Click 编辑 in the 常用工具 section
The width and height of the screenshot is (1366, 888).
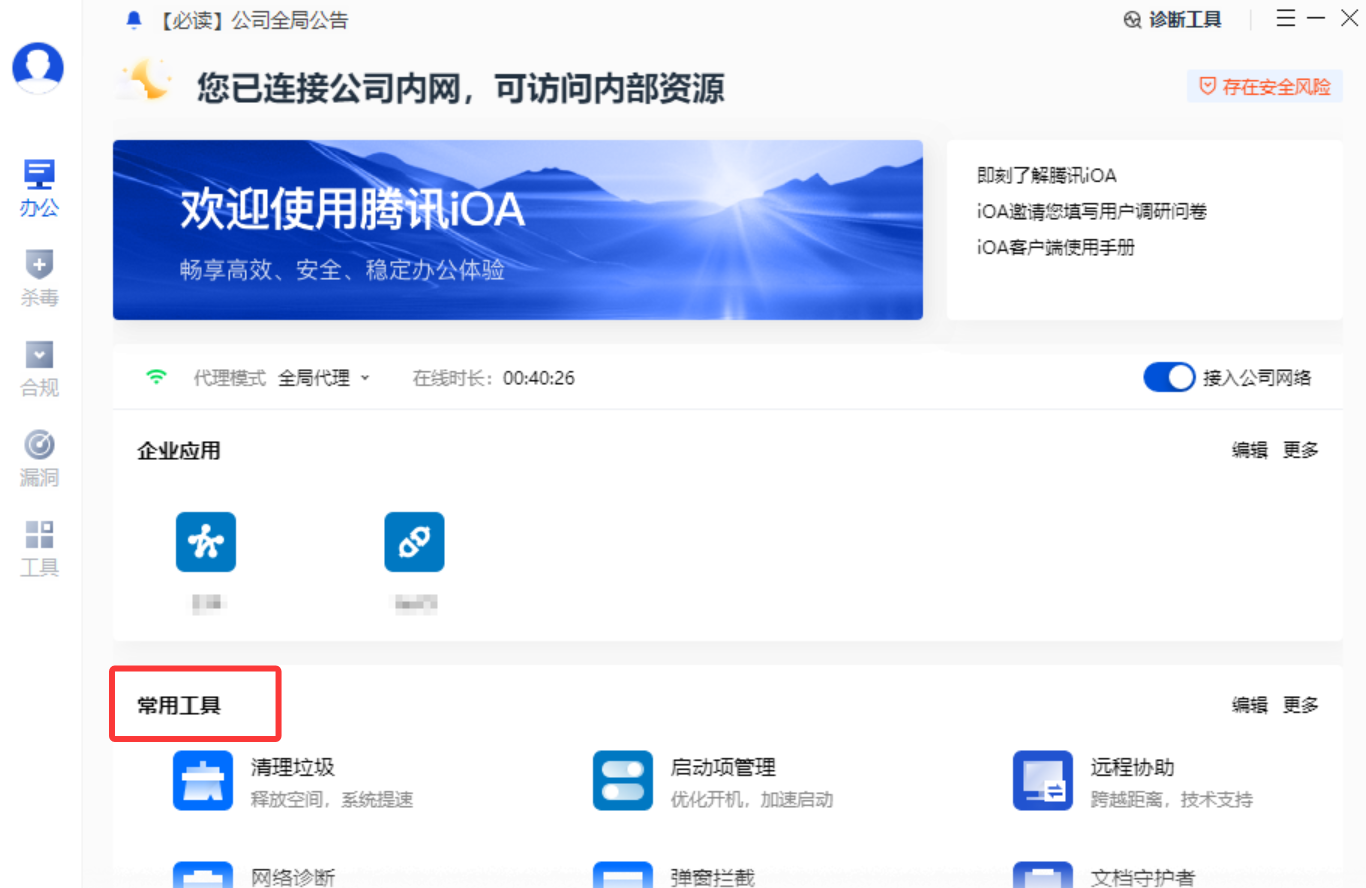coord(1250,705)
